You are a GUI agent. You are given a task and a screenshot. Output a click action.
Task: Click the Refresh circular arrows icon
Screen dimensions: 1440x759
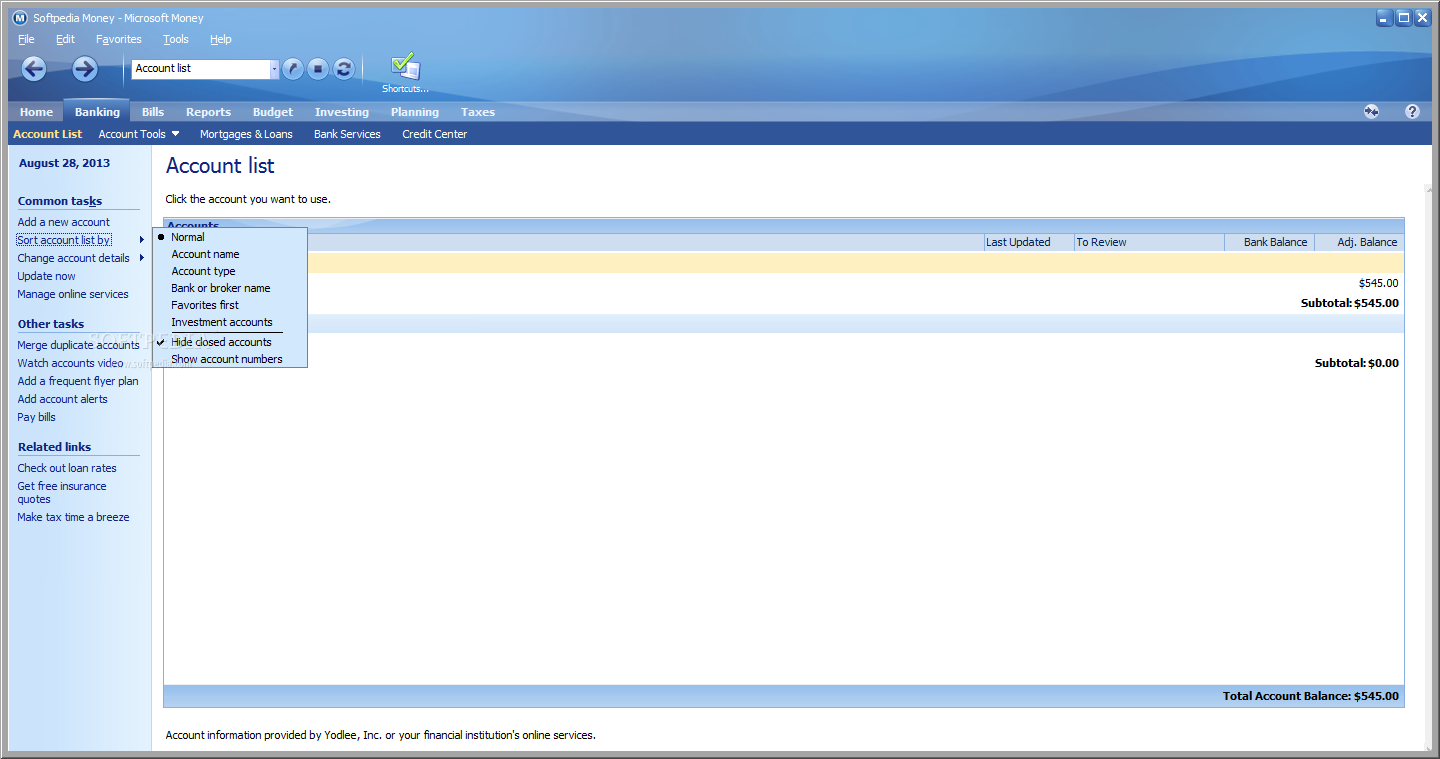pyautogui.click(x=344, y=69)
